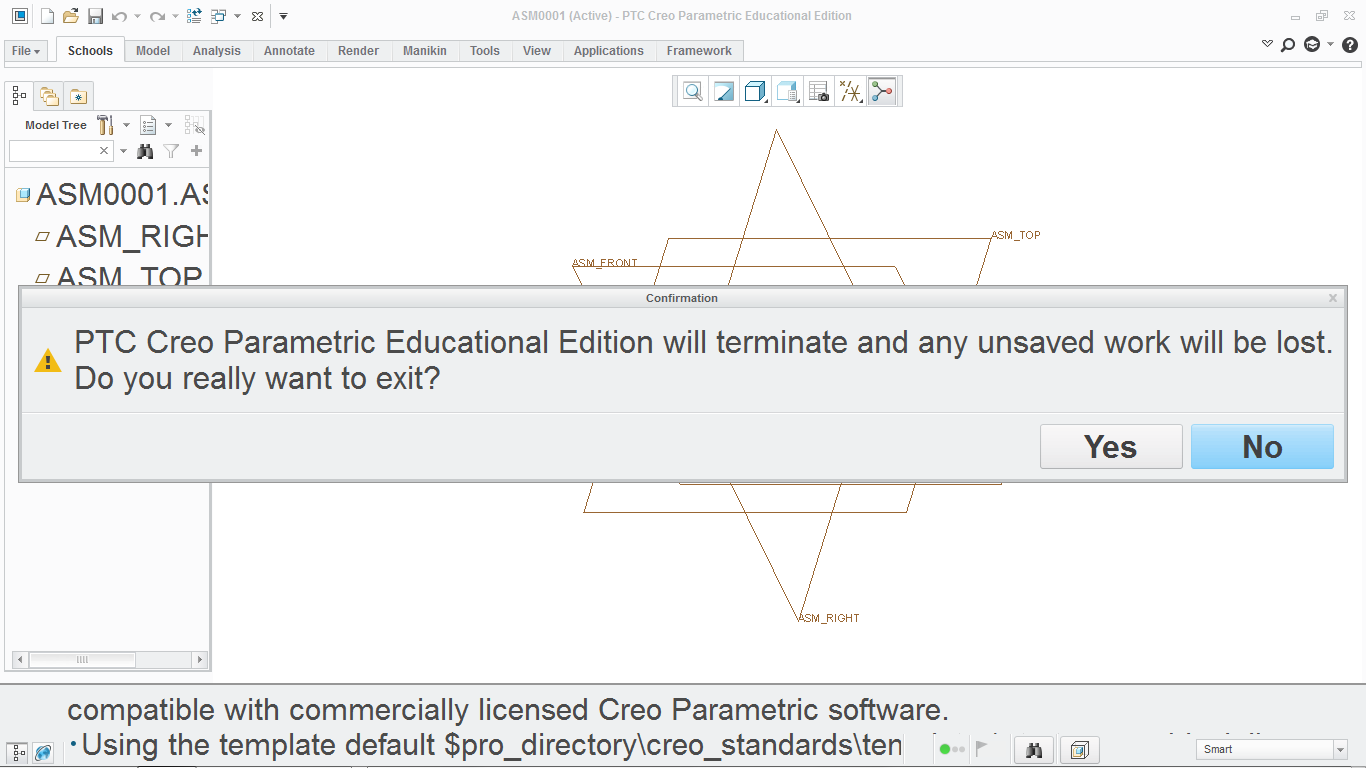Switch to the Model ribbon tab
Screen dimensions: 1366x768
pos(152,50)
